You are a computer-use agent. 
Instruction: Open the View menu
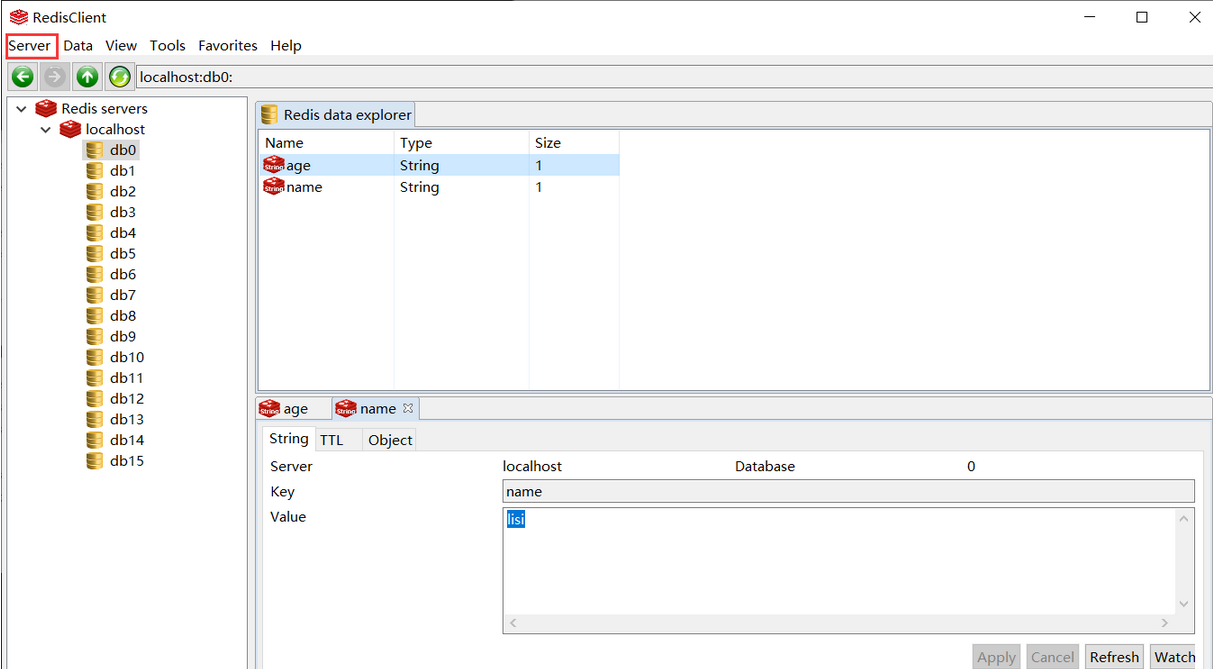[x=121, y=46]
